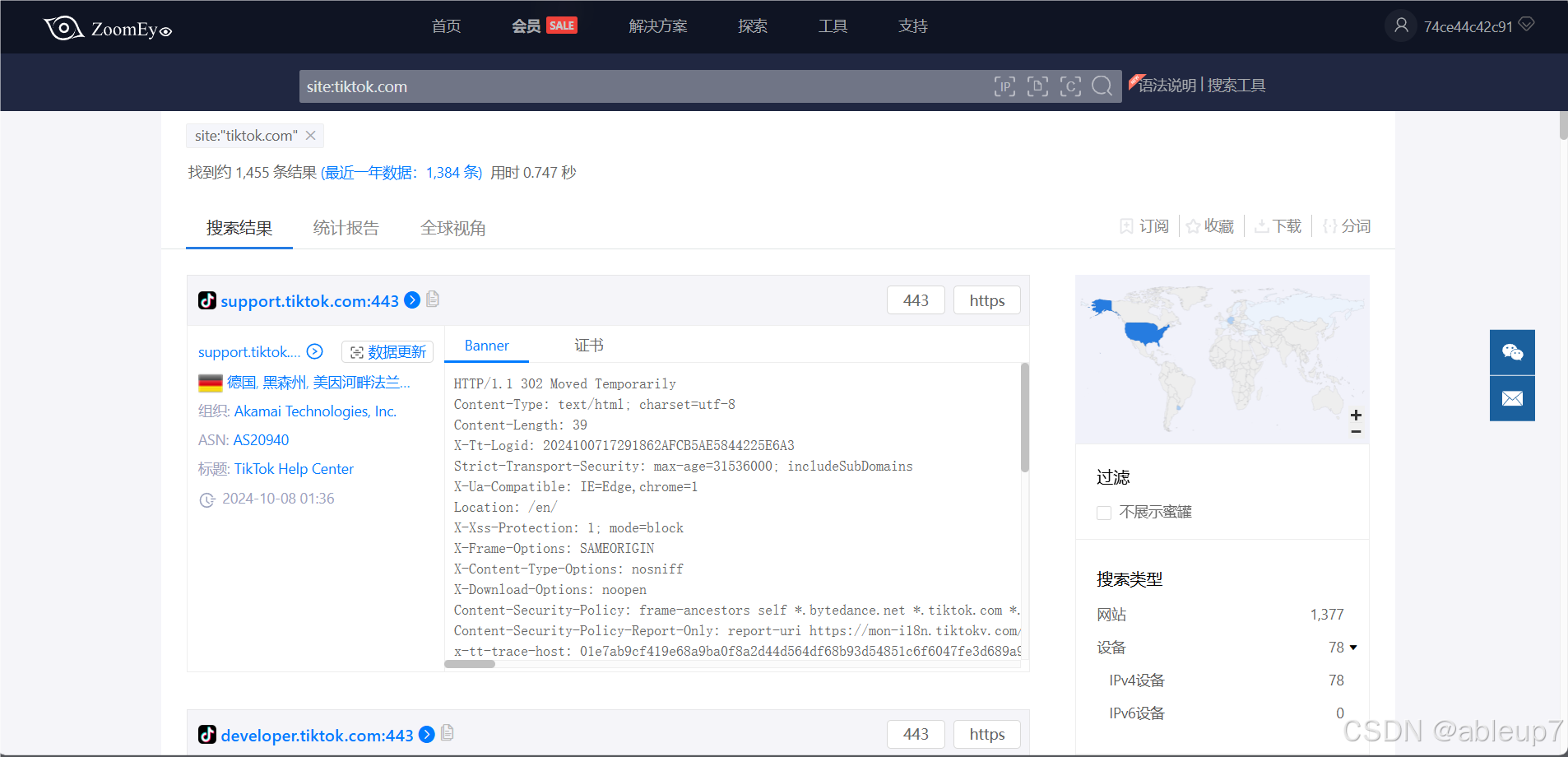Viewport: 1568px width, 757px height.
Task: Select the 证书 tab
Action: click(589, 346)
